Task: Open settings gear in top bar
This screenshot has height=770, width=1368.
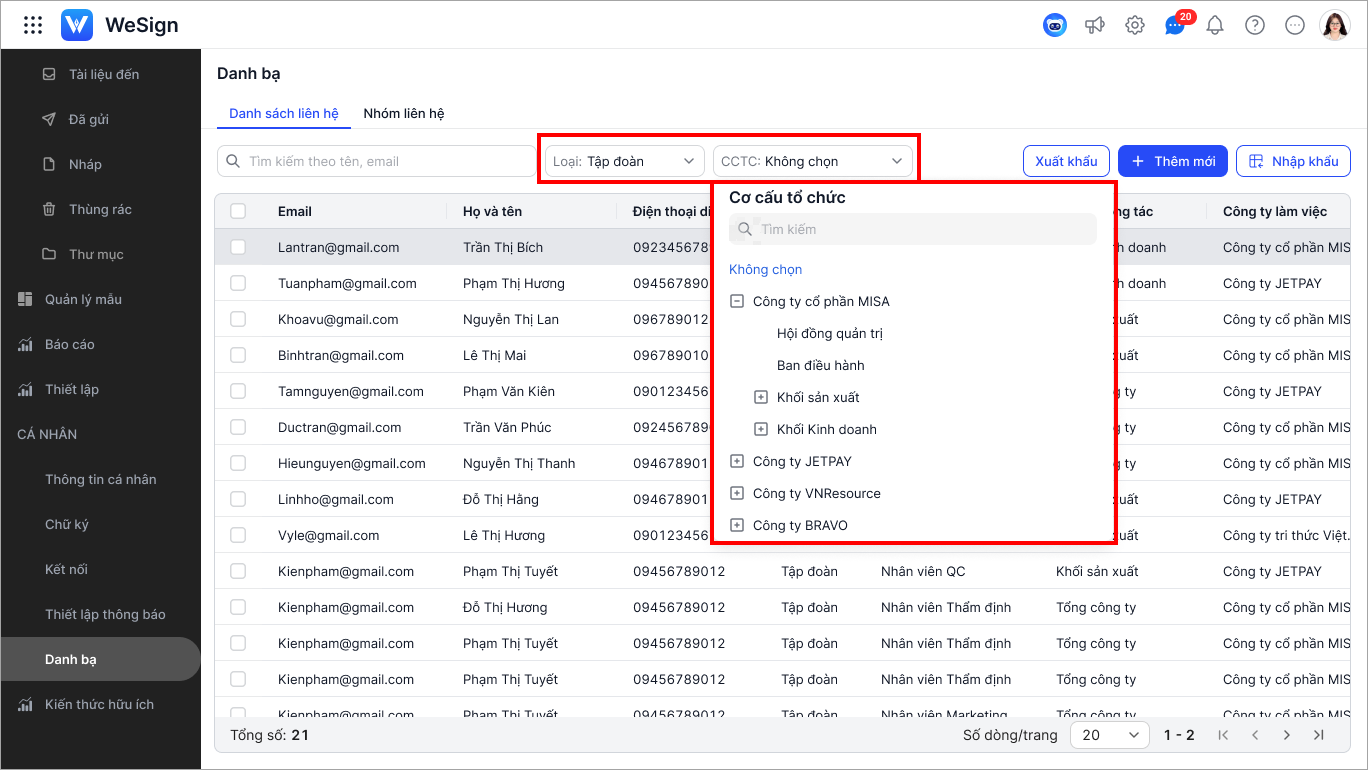Action: [x=1135, y=25]
